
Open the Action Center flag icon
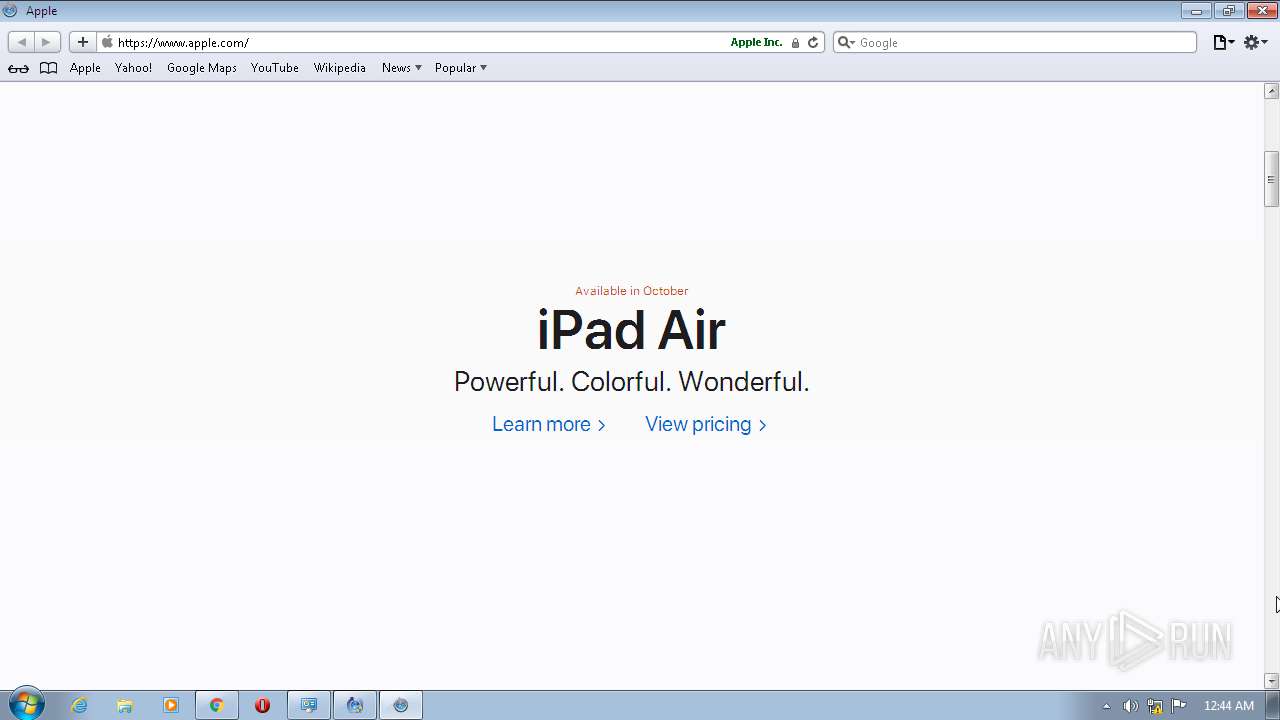tap(1179, 706)
